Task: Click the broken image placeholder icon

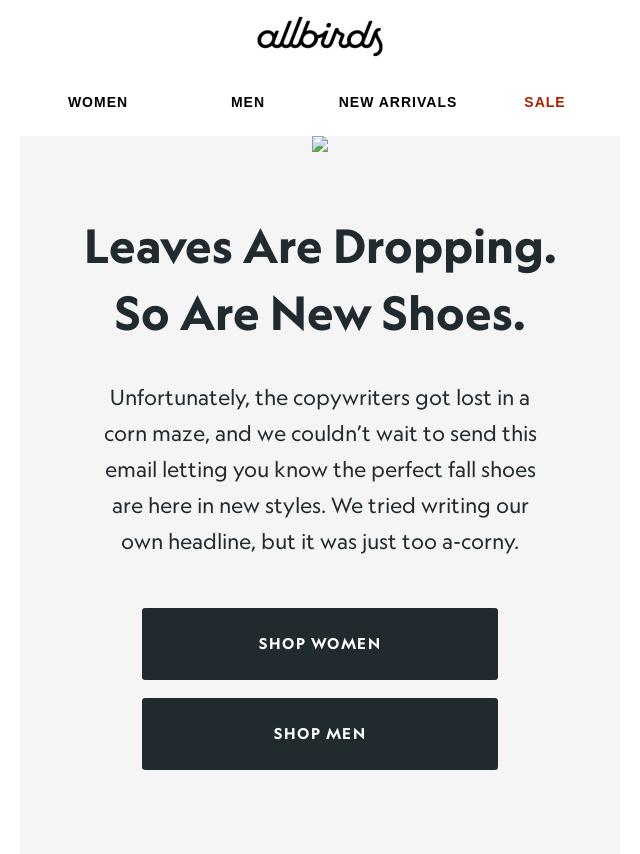Action: [320, 145]
